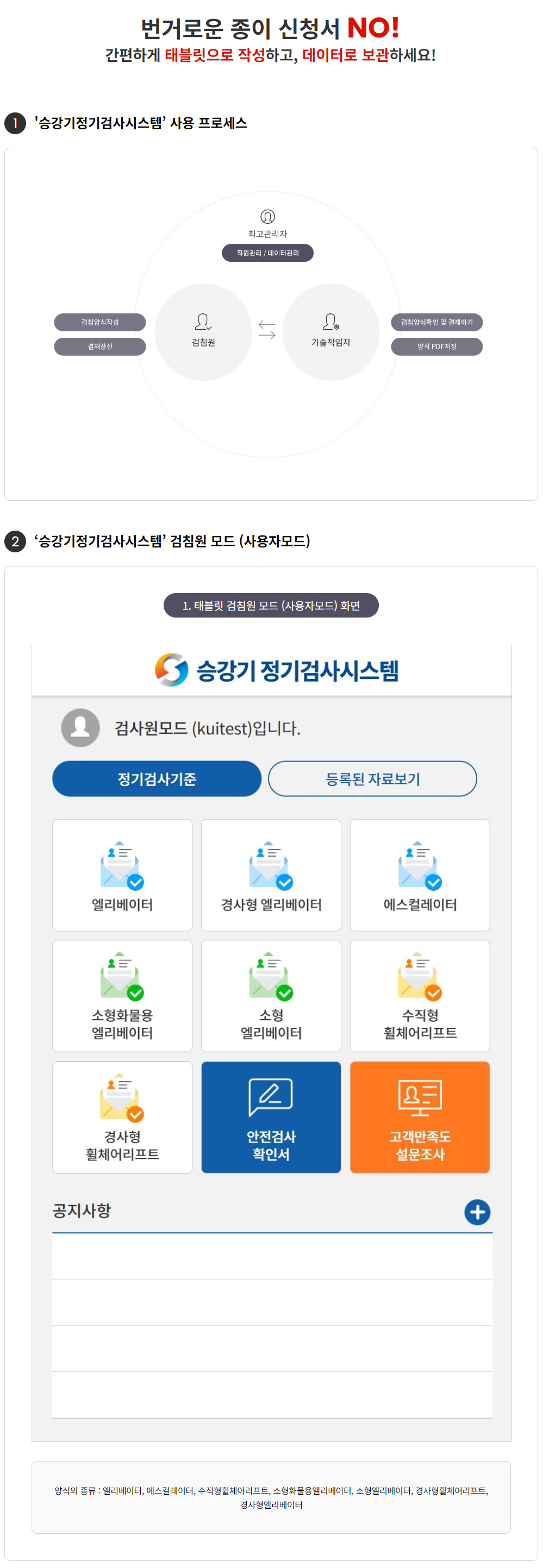Open the 고객만족도 설문조사 orange tile
The image size is (543, 1568).
419,1116
